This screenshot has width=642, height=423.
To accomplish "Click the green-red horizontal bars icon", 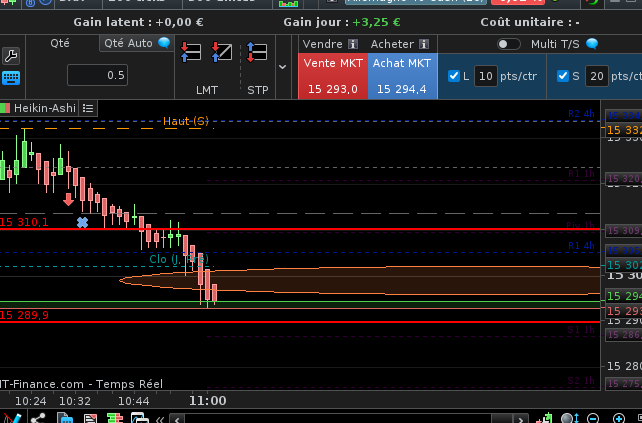I will (x=115, y=418).
